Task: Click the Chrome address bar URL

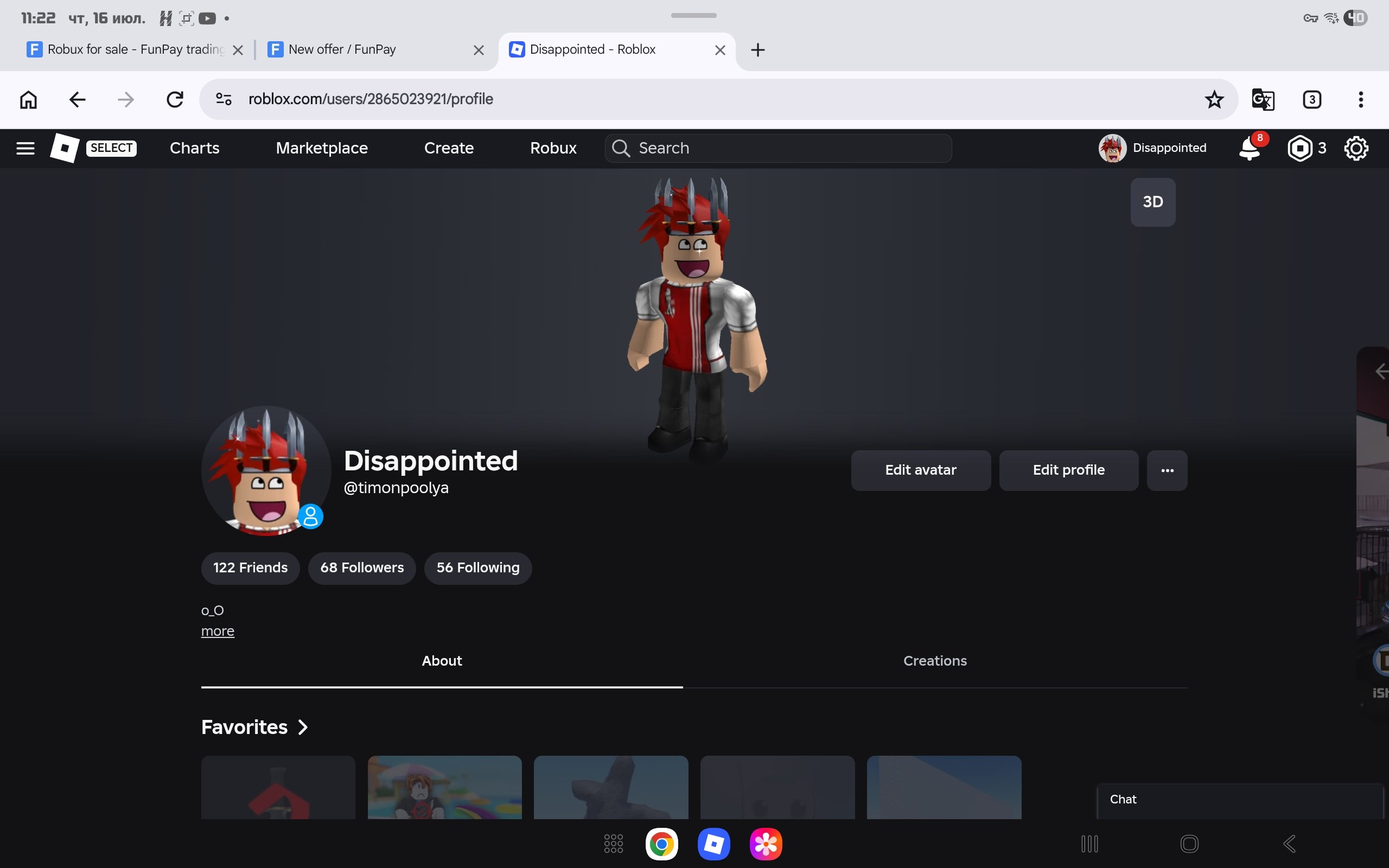Action: pyautogui.click(x=371, y=99)
